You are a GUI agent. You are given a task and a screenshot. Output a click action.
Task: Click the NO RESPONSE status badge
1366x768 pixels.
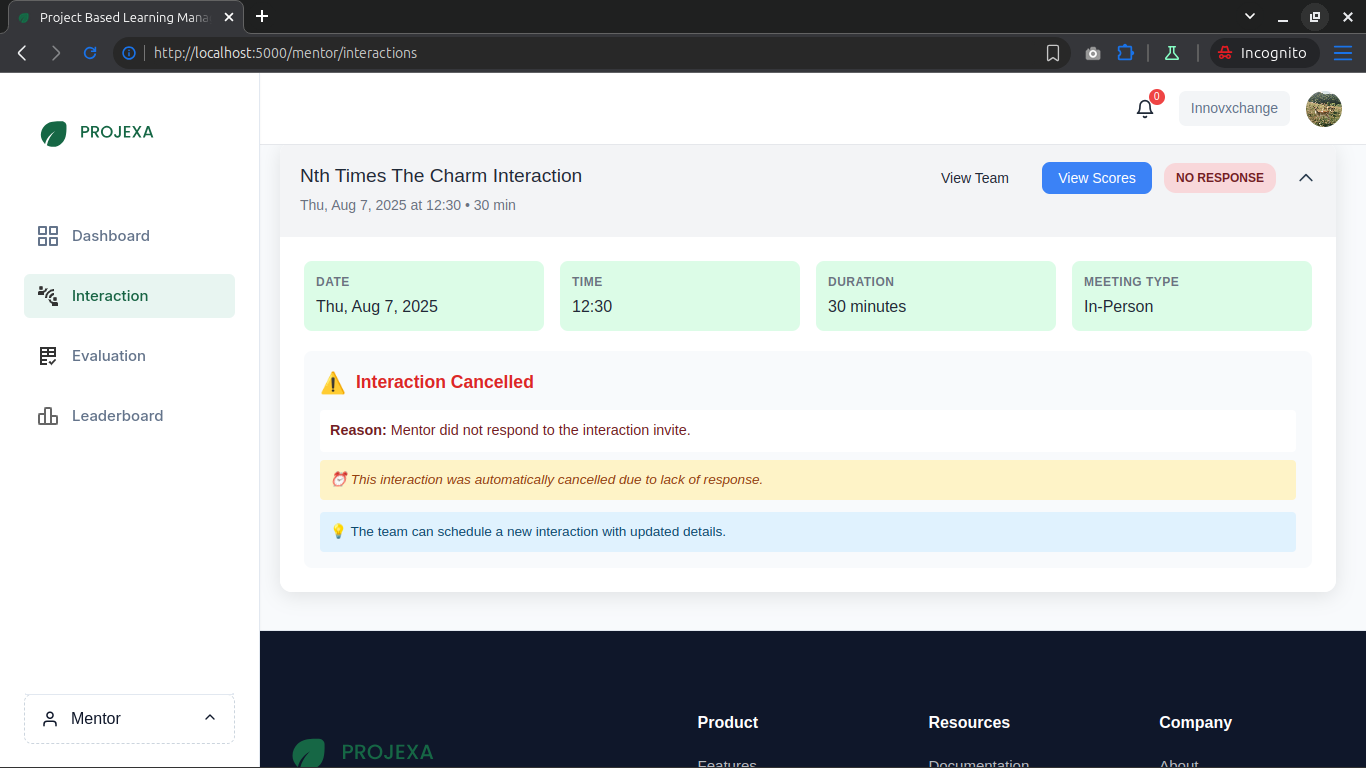tap(1219, 177)
